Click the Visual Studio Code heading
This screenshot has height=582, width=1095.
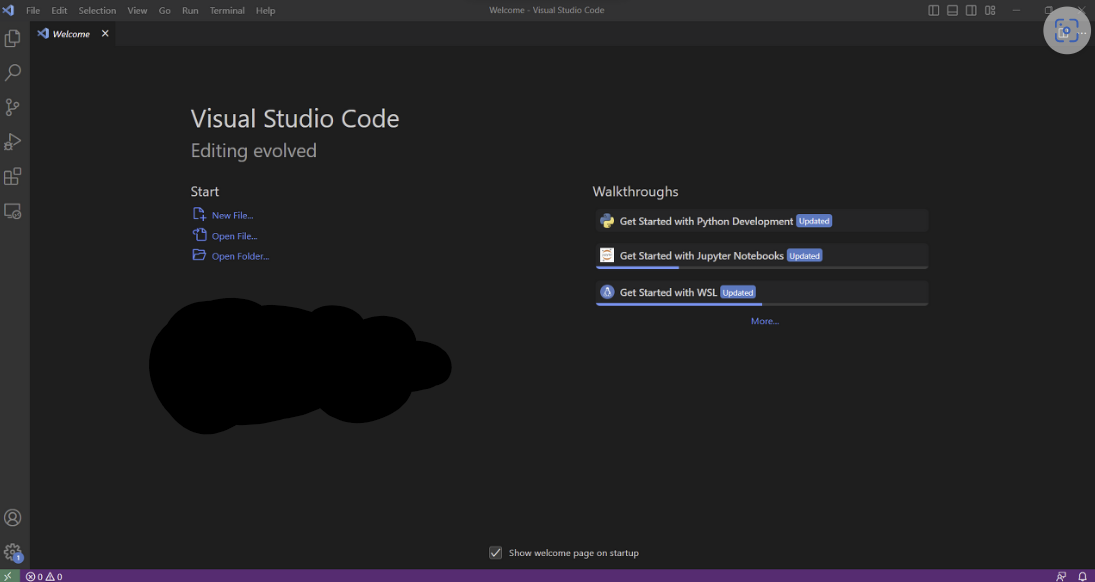(x=295, y=119)
